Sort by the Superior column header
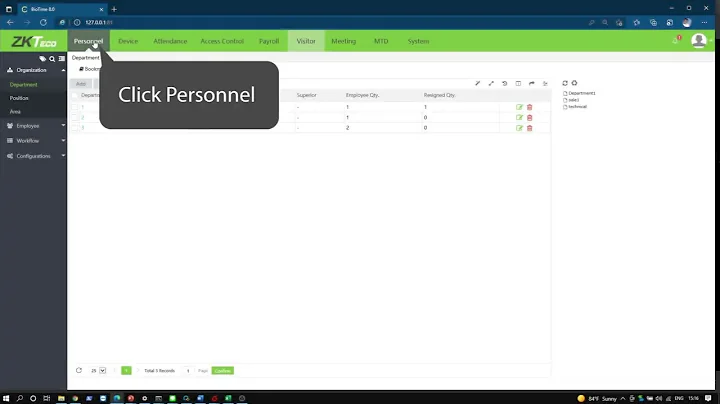Screen dimensions: 720x404 coord(306,95)
